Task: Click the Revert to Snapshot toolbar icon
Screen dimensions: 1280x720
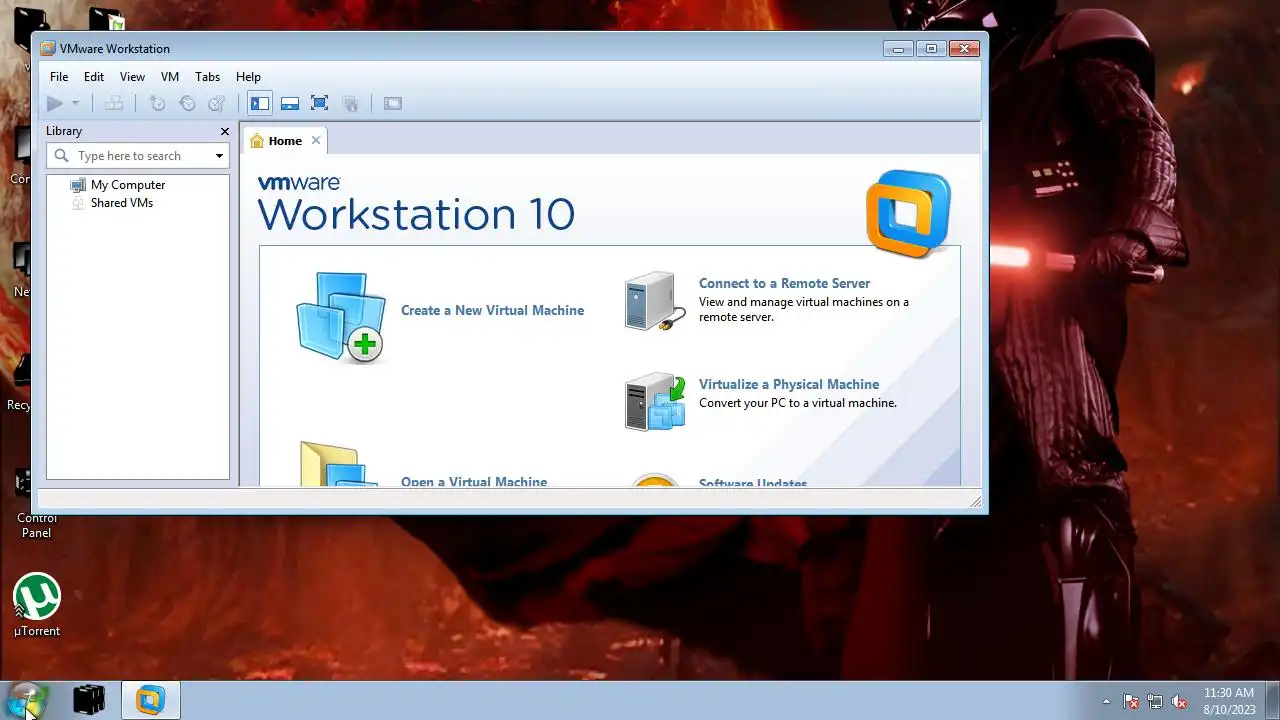Action: click(x=187, y=103)
